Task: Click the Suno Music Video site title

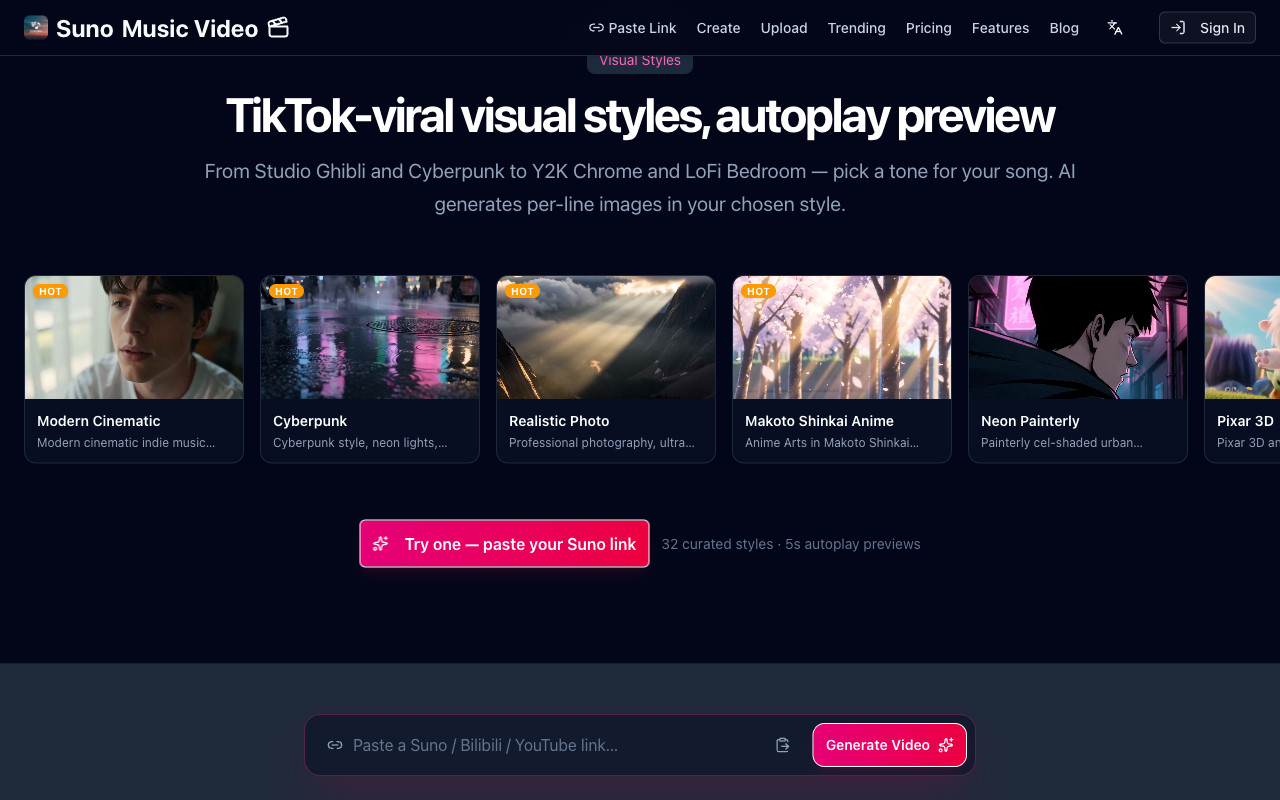Action: click(x=157, y=28)
